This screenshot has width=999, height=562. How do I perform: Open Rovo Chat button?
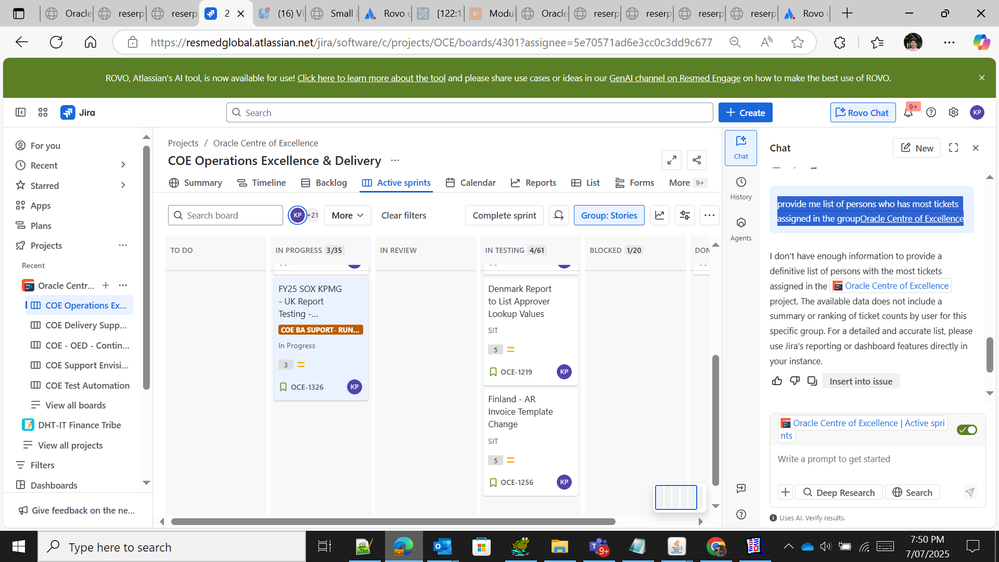click(x=862, y=112)
